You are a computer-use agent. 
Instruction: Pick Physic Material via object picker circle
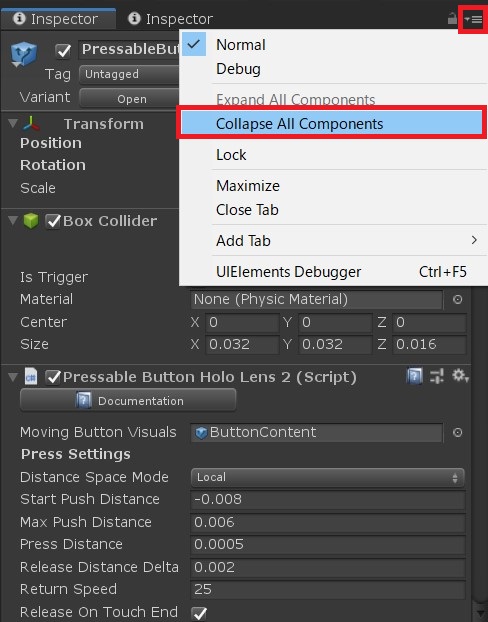(457, 299)
